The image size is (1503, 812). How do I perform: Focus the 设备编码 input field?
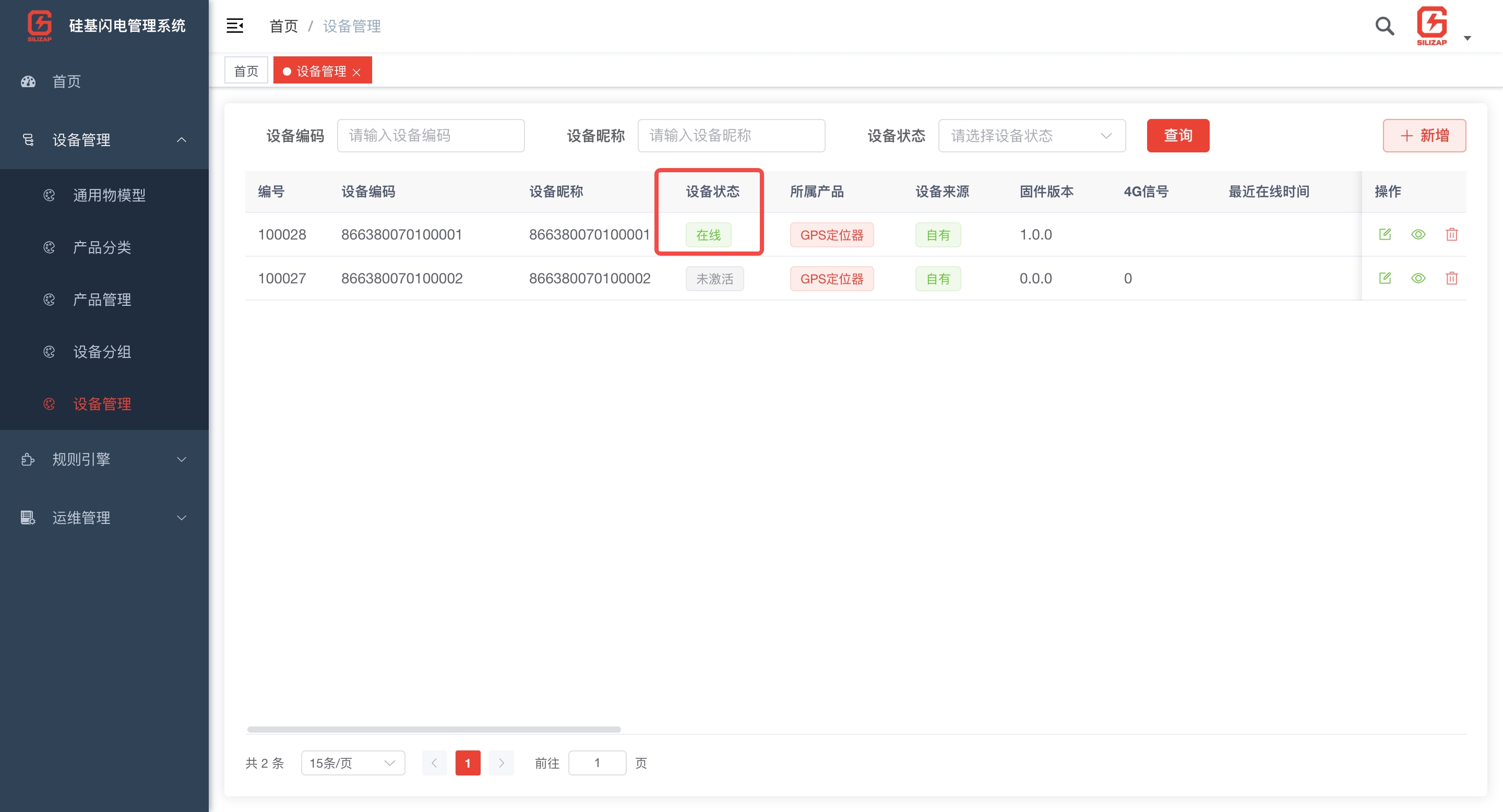coord(431,136)
